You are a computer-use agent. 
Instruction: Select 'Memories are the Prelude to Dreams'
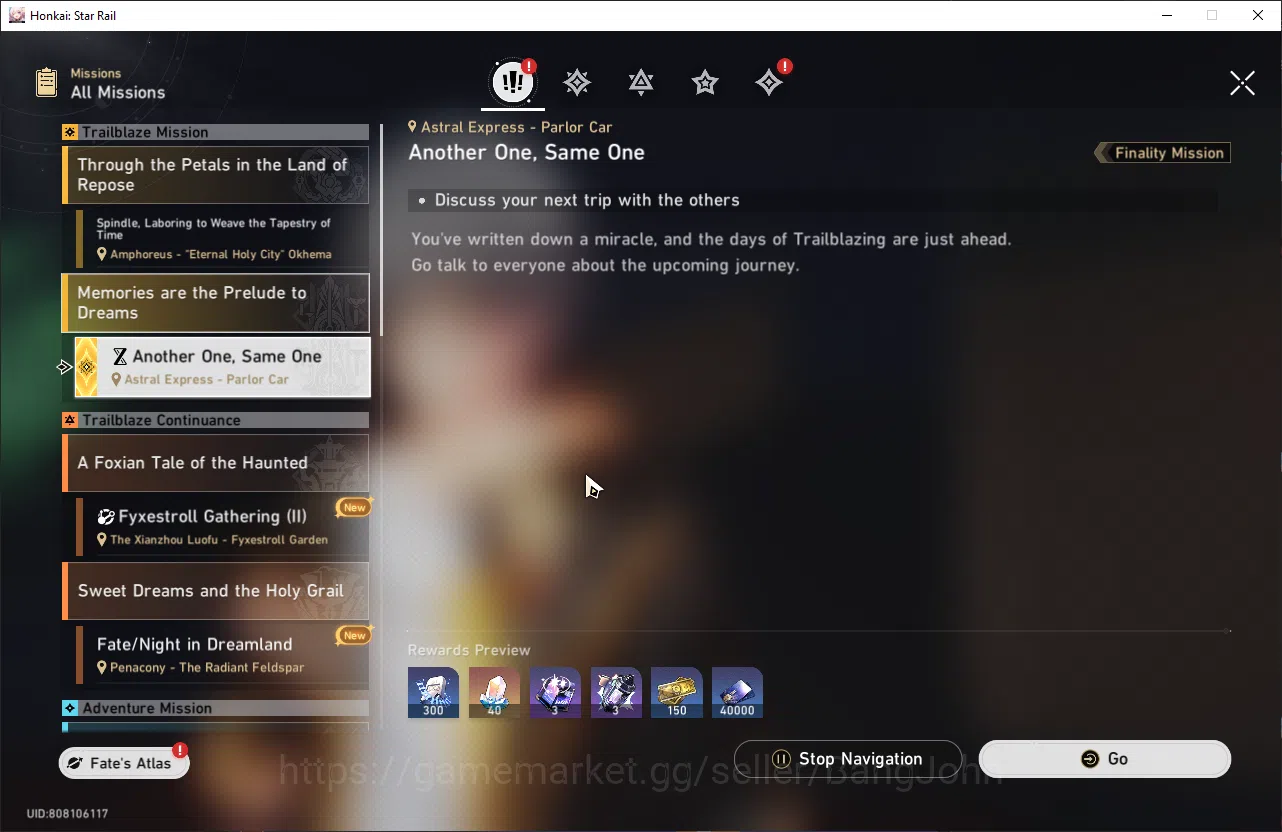pyautogui.click(x=215, y=303)
